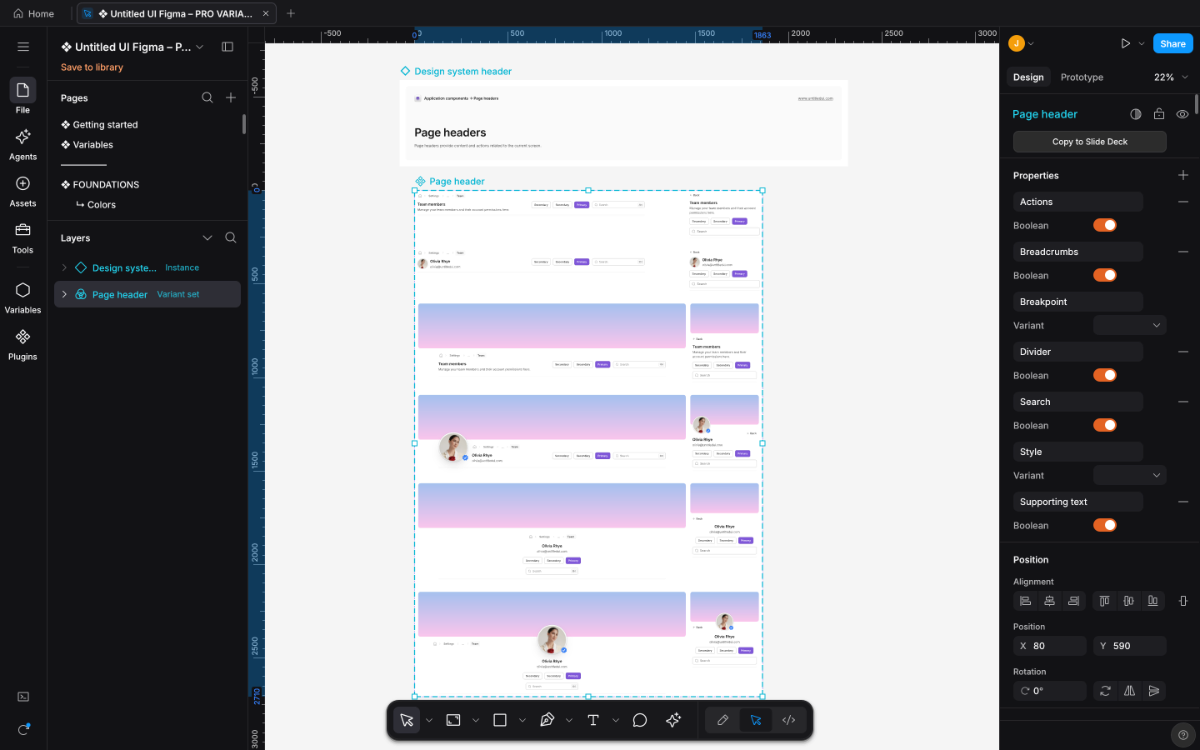Switch to Dev mode code icon
The width and height of the screenshot is (1200, 750).
click(788, 720)
